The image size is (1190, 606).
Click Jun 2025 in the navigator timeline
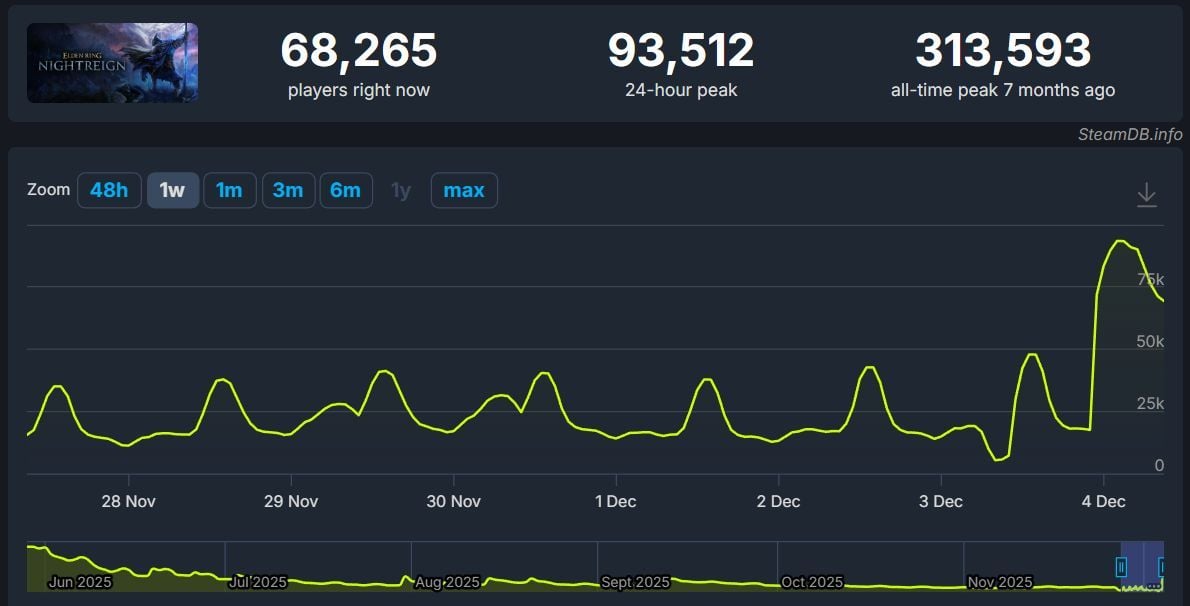(x=80, y=582)
